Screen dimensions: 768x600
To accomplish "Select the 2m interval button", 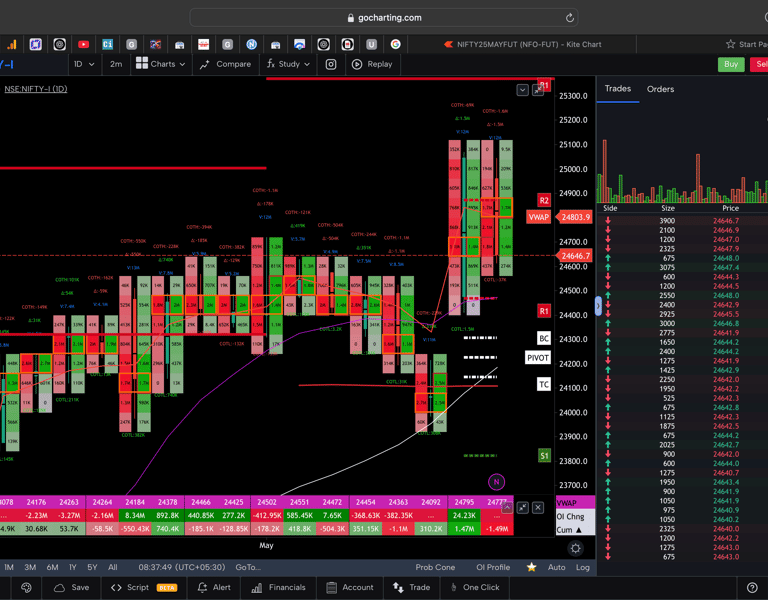I will pos(116,64).
